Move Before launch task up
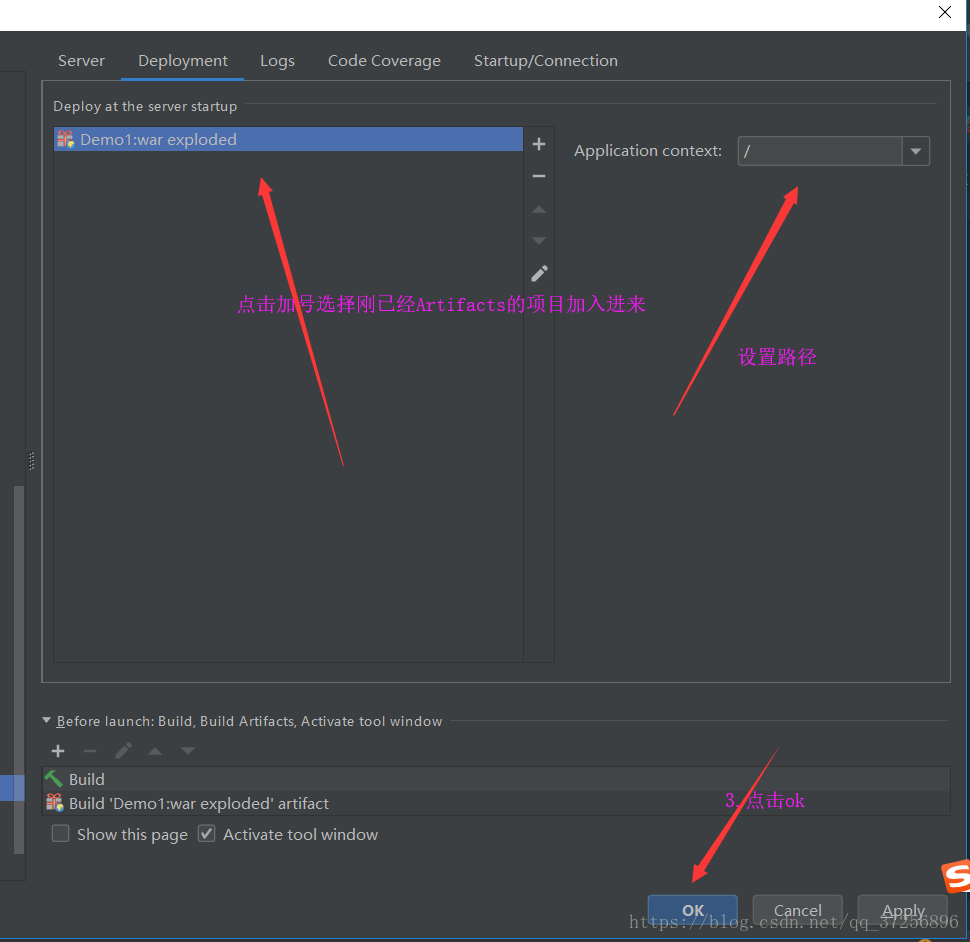The image size is (970, 942). (155, 751)
